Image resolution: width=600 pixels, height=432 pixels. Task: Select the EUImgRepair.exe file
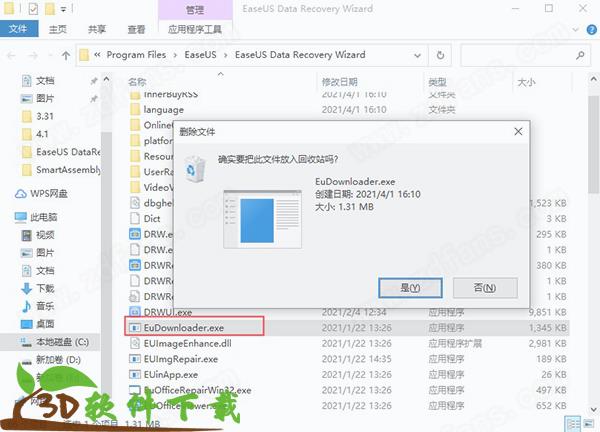click(181, 359)
